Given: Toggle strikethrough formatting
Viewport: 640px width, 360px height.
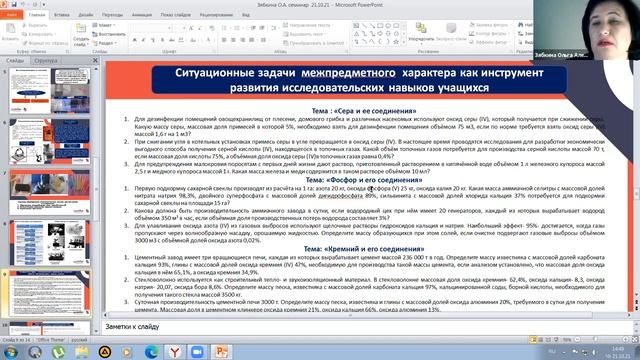Looking at the screenshot, I should [171, 40].
